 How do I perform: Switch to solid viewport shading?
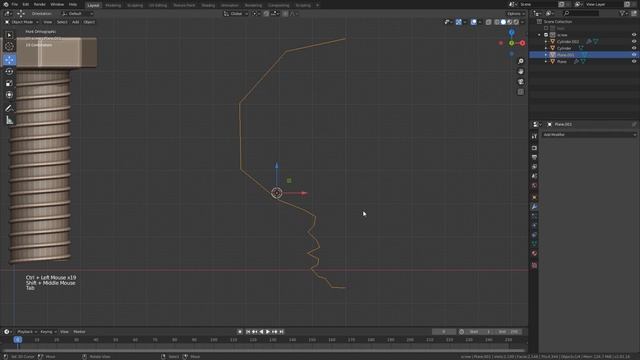503,22
